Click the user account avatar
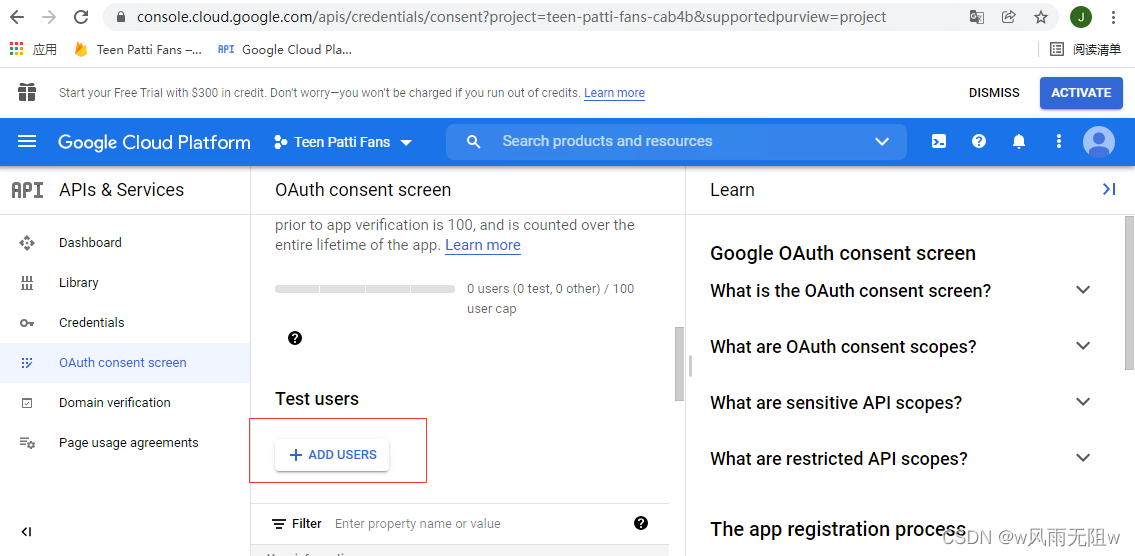Viewport: 1135px width, 556px height. click(1099, 142)
